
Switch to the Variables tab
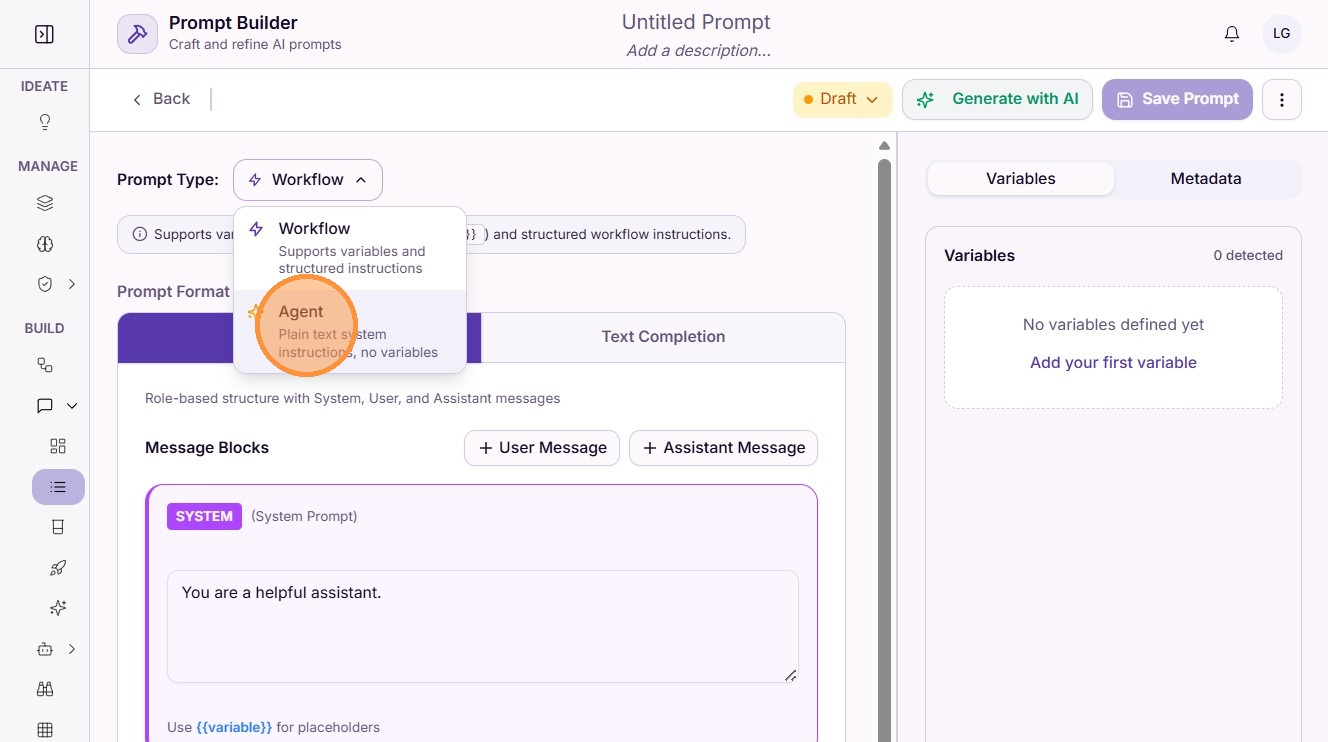click(1021, 179)
